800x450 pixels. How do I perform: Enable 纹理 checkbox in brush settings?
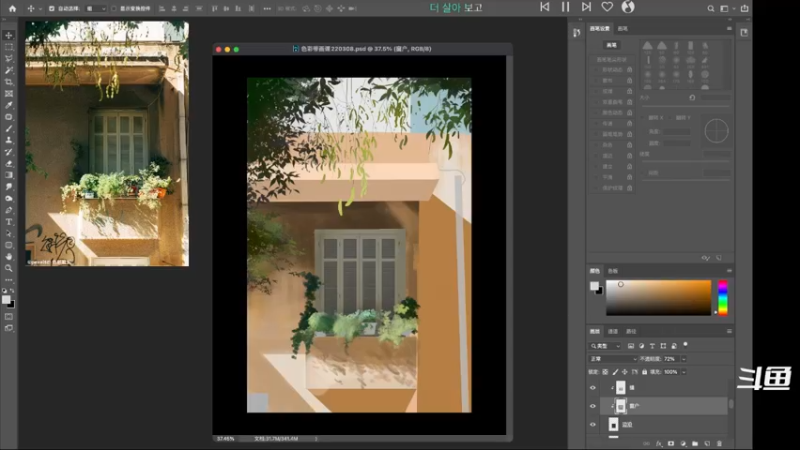tap(595, 91)
